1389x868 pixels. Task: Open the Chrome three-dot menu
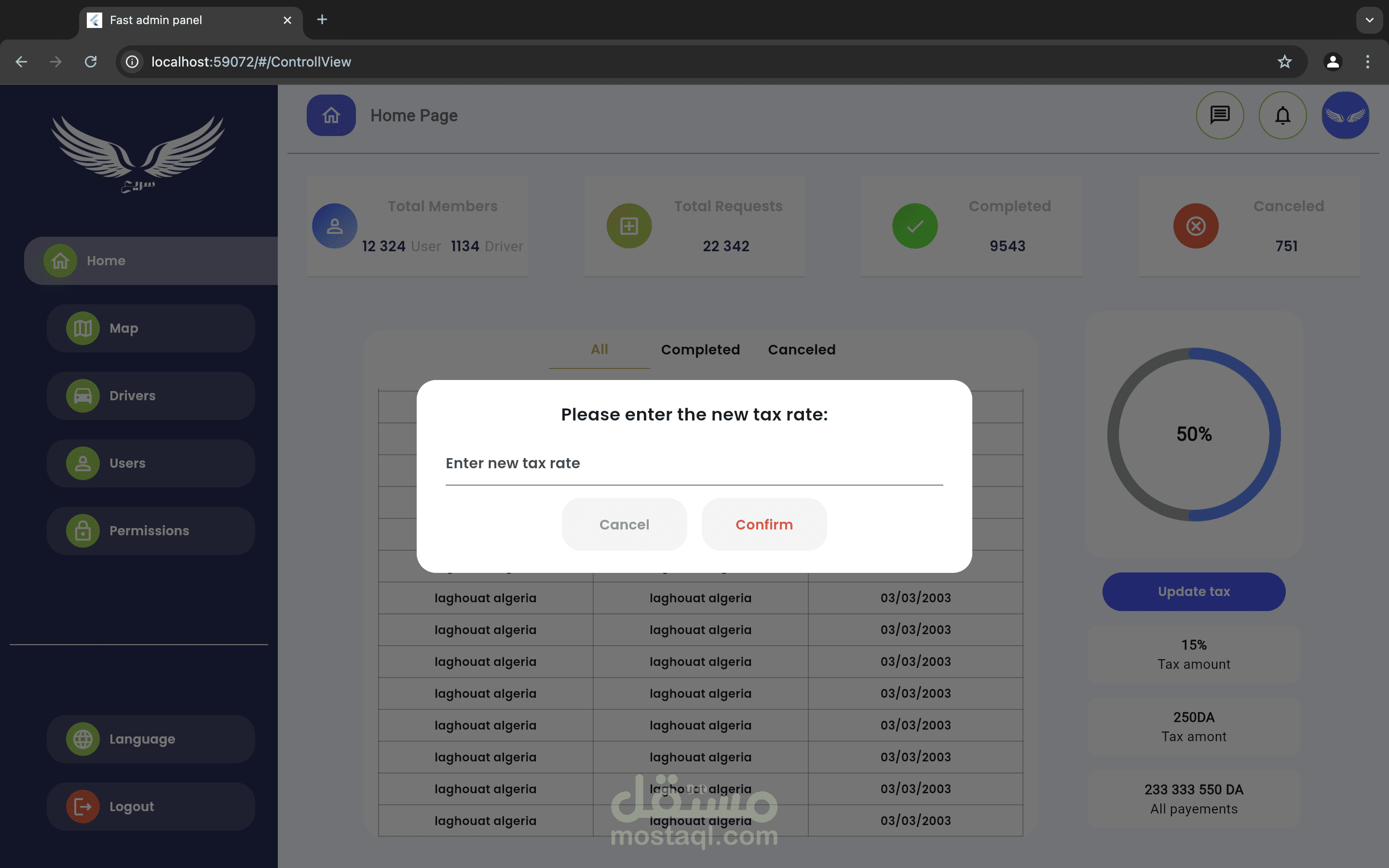pos(1367,61)
